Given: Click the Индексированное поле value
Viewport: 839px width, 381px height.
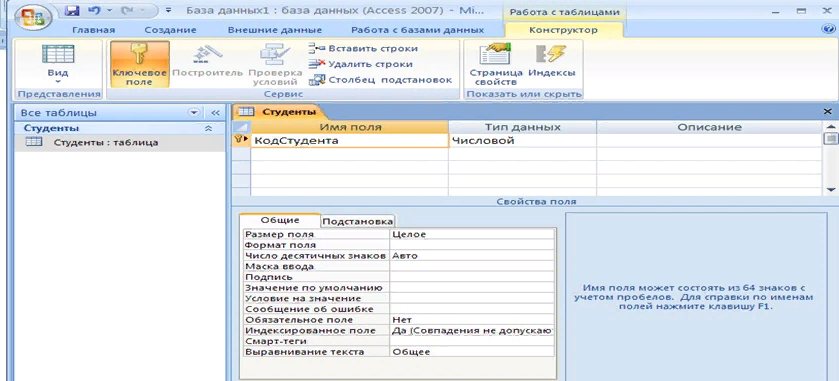Looking at the screenshot, I should 472,331.
